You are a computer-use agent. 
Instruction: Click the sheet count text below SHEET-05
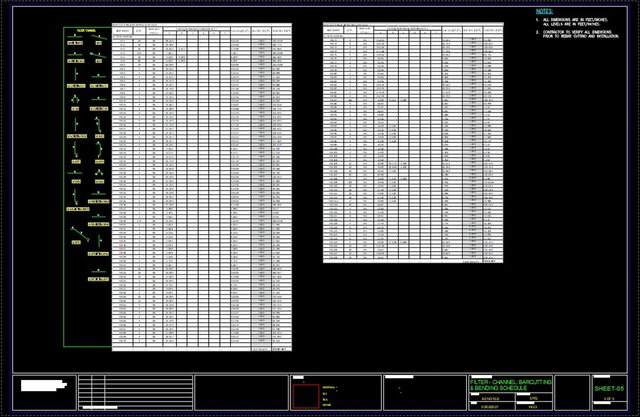click(608, 400)
